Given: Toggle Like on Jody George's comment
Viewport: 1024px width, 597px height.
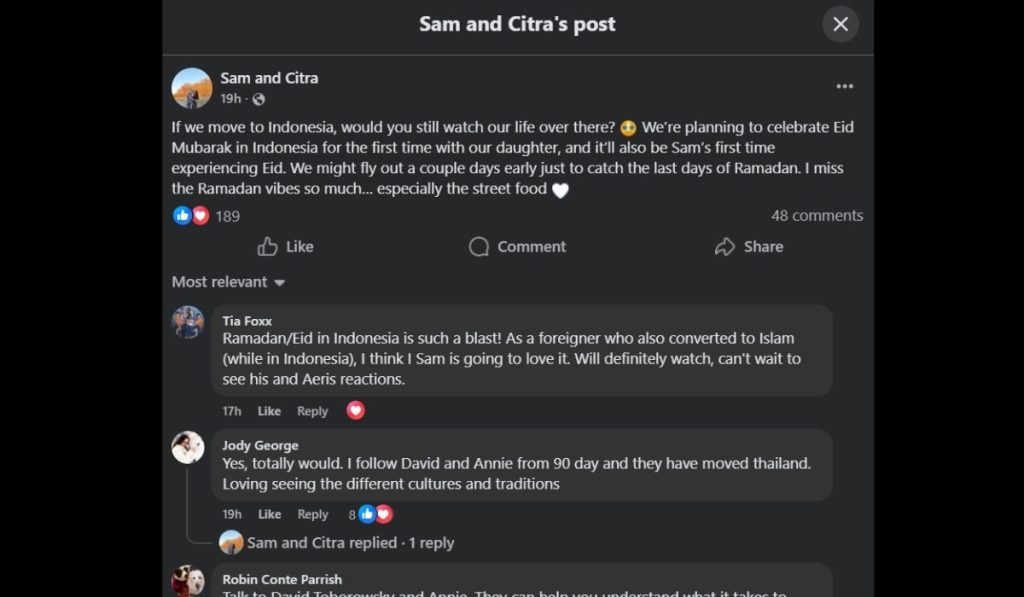Looking at the screenshot, I should (269, 514).
